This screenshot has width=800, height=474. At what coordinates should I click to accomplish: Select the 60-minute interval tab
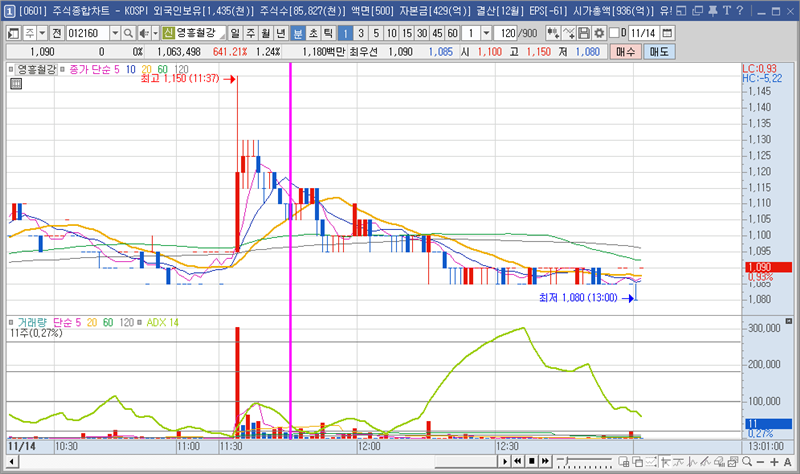452,33
